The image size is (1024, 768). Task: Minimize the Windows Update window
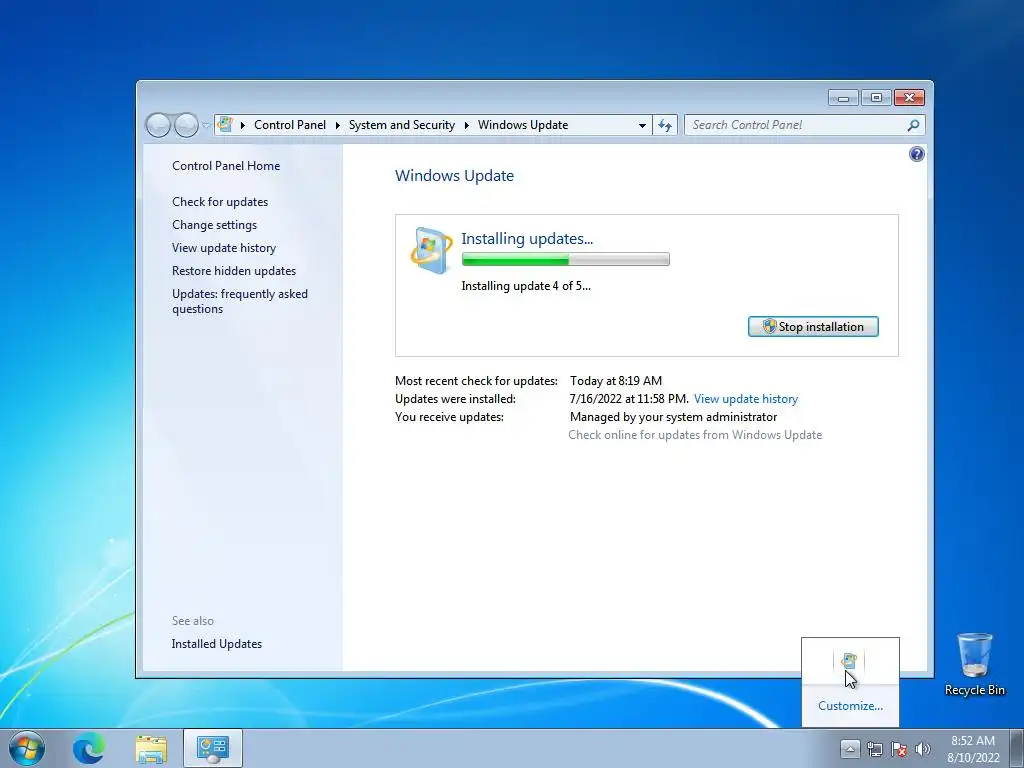click(x=843, y=98)
